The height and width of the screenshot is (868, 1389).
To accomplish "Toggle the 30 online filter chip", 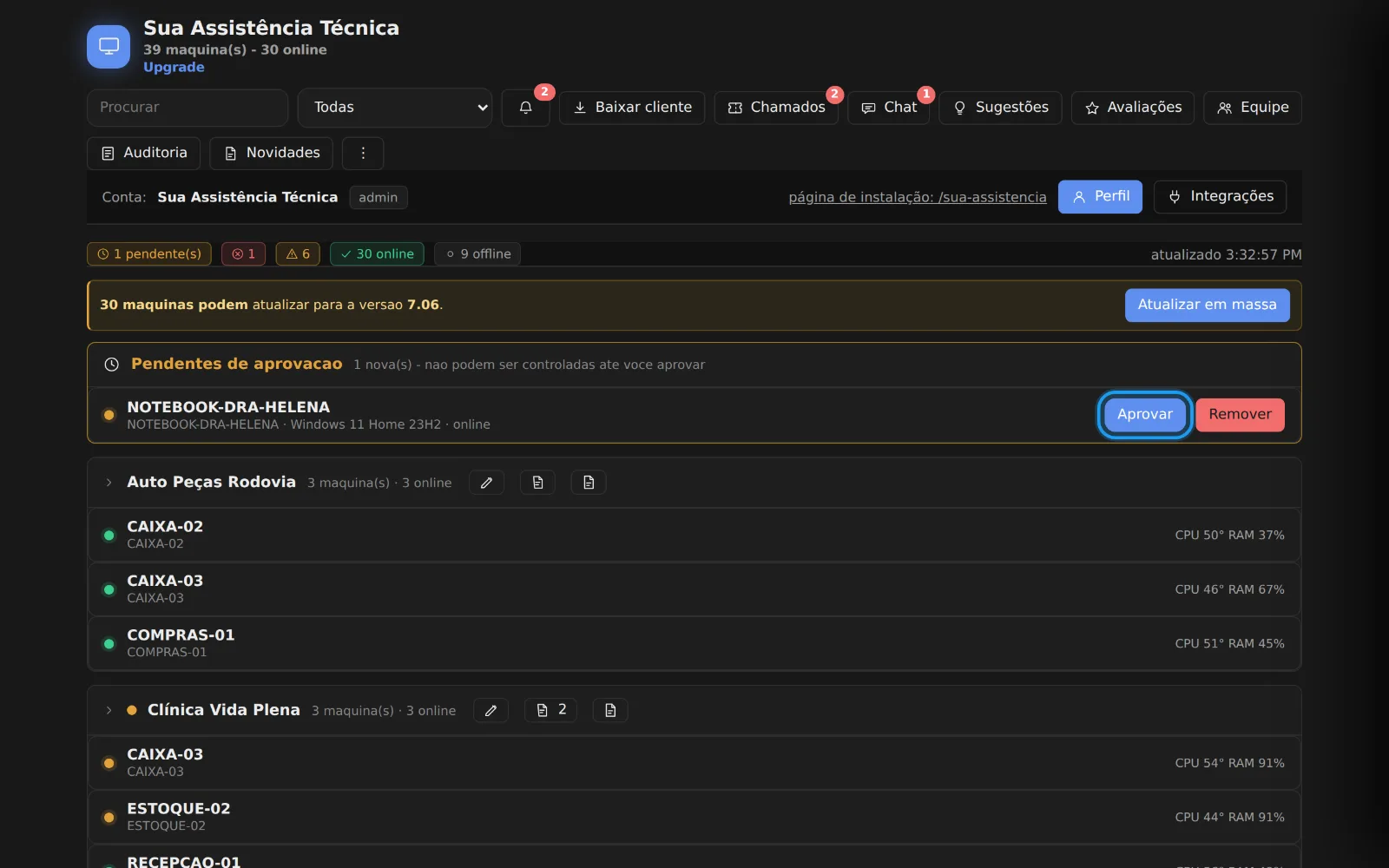I will coord(377,253).
